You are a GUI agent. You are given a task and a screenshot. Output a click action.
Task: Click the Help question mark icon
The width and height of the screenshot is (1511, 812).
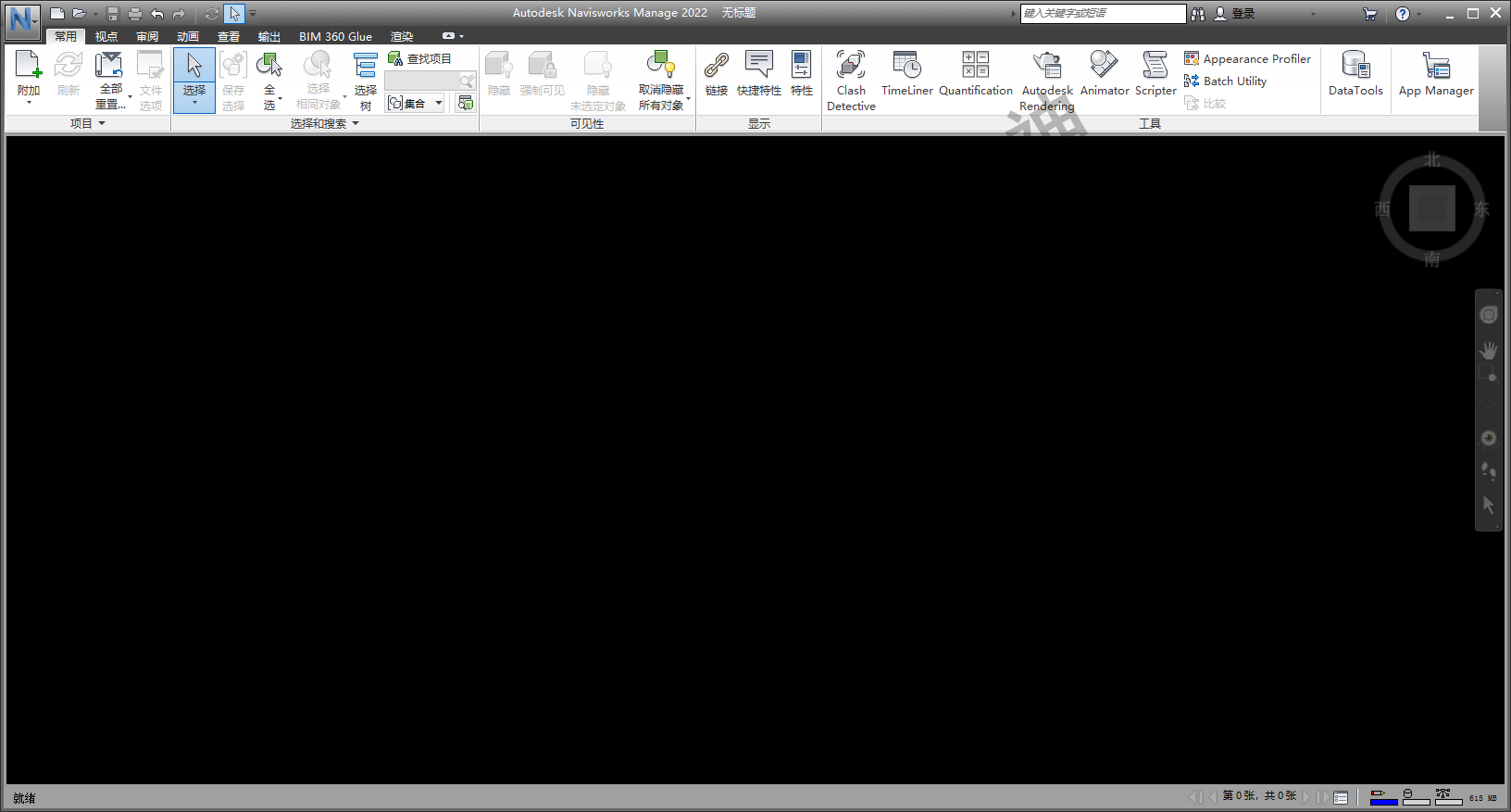1403,14
